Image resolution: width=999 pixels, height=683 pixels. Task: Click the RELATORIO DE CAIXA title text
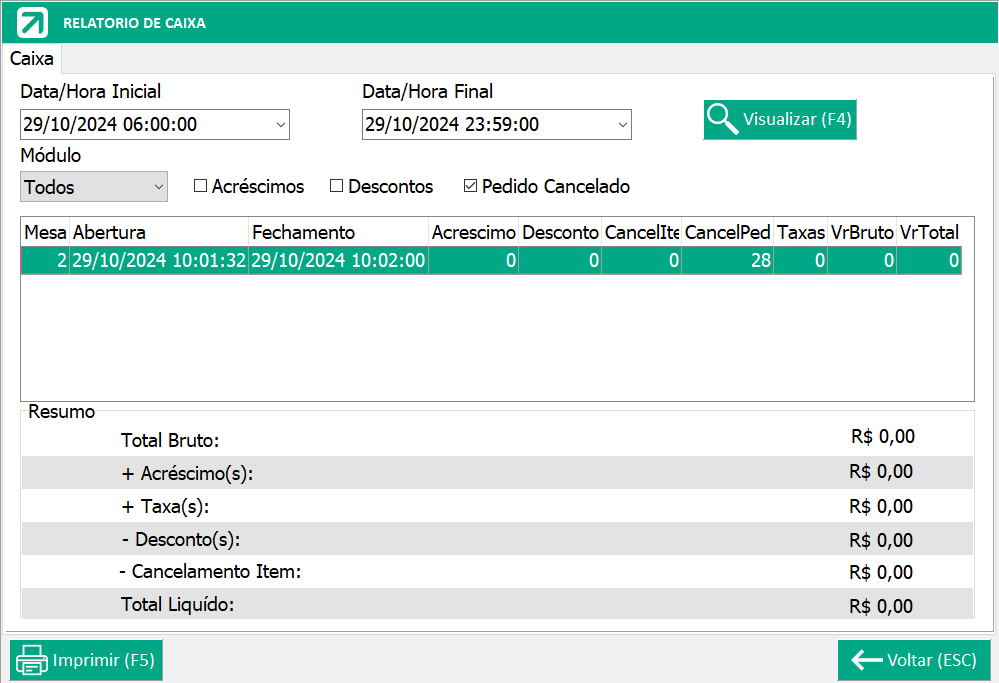click(x=134, y=23)
